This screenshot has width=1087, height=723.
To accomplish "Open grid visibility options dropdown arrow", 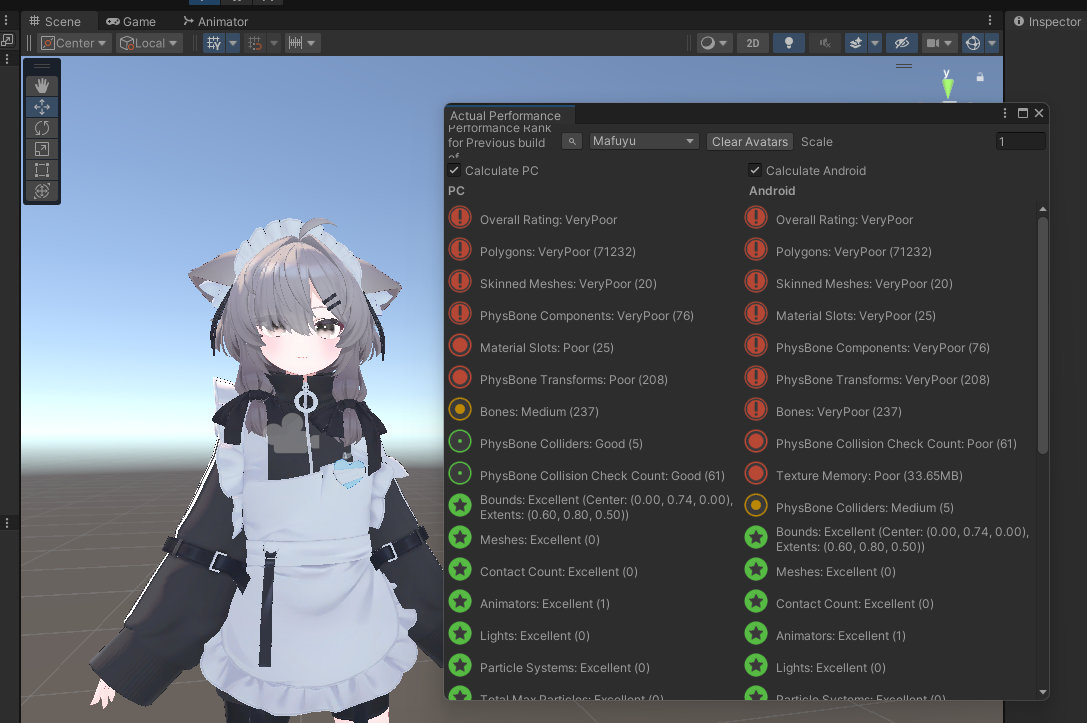I will pos(233,43).
